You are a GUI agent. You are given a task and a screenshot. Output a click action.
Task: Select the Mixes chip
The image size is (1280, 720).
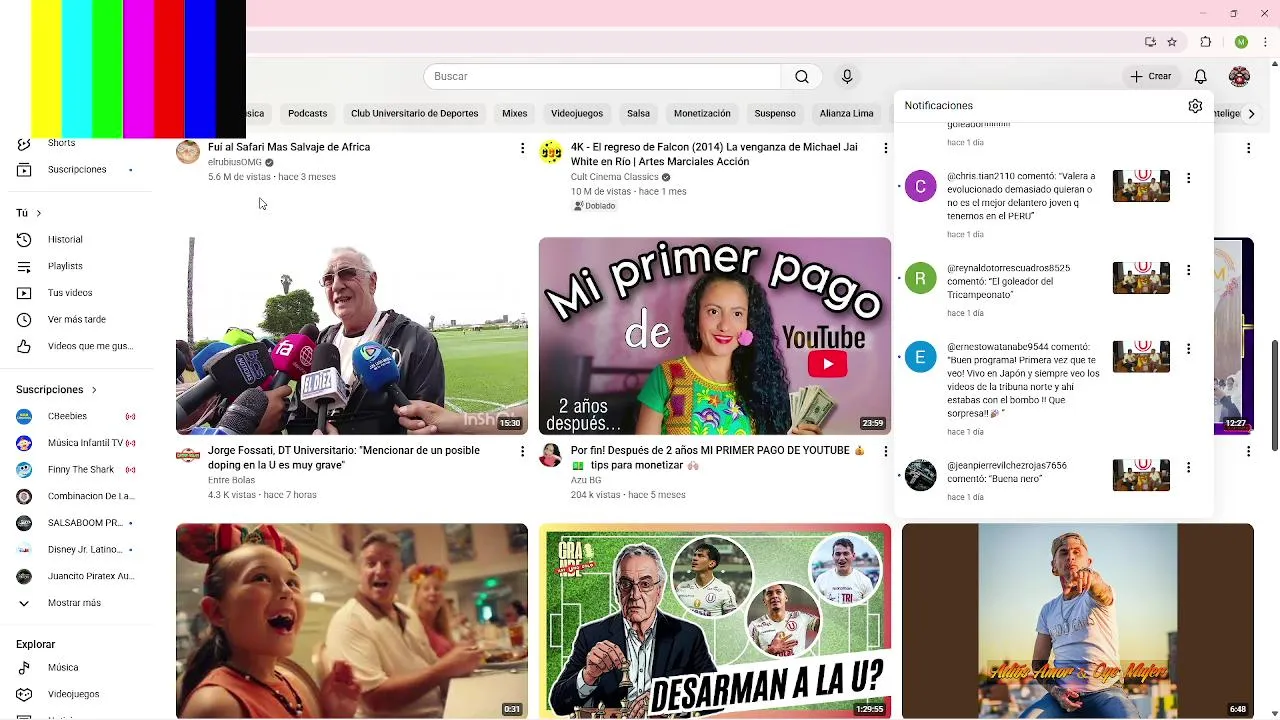514,114
